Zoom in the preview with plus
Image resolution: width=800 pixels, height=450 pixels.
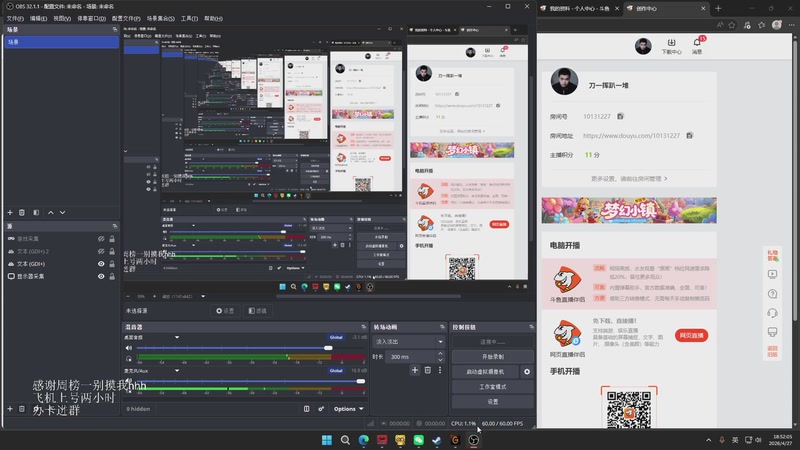[x=155, y=296]
